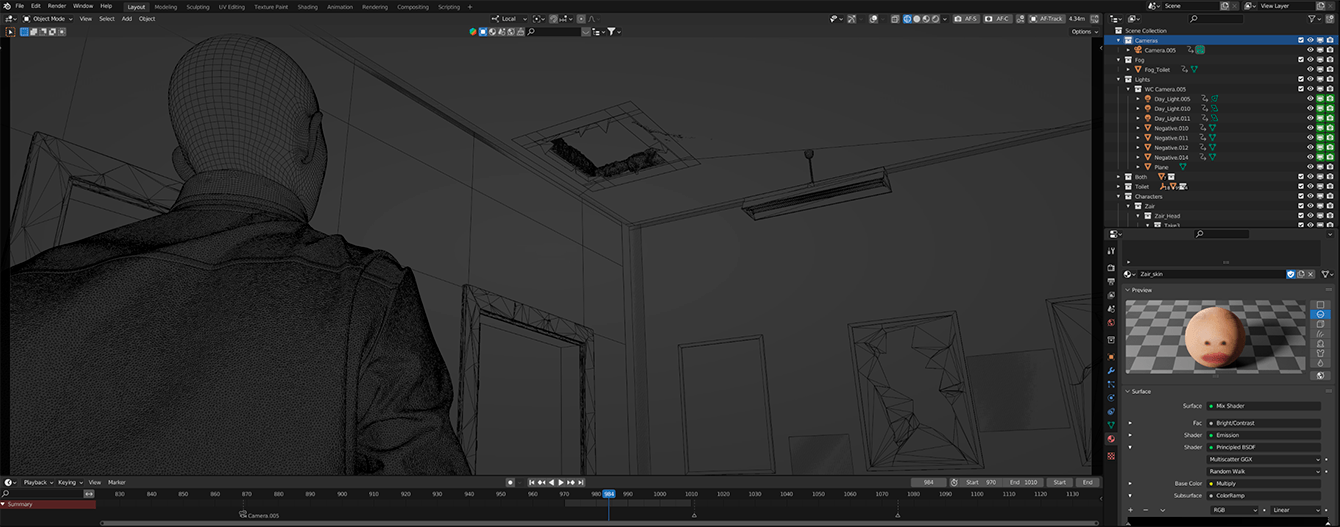Open the Multiscatter GGX distribution dropdown
The width and height of the screenshot is (1340, 527).
[x=1264, y=459]
